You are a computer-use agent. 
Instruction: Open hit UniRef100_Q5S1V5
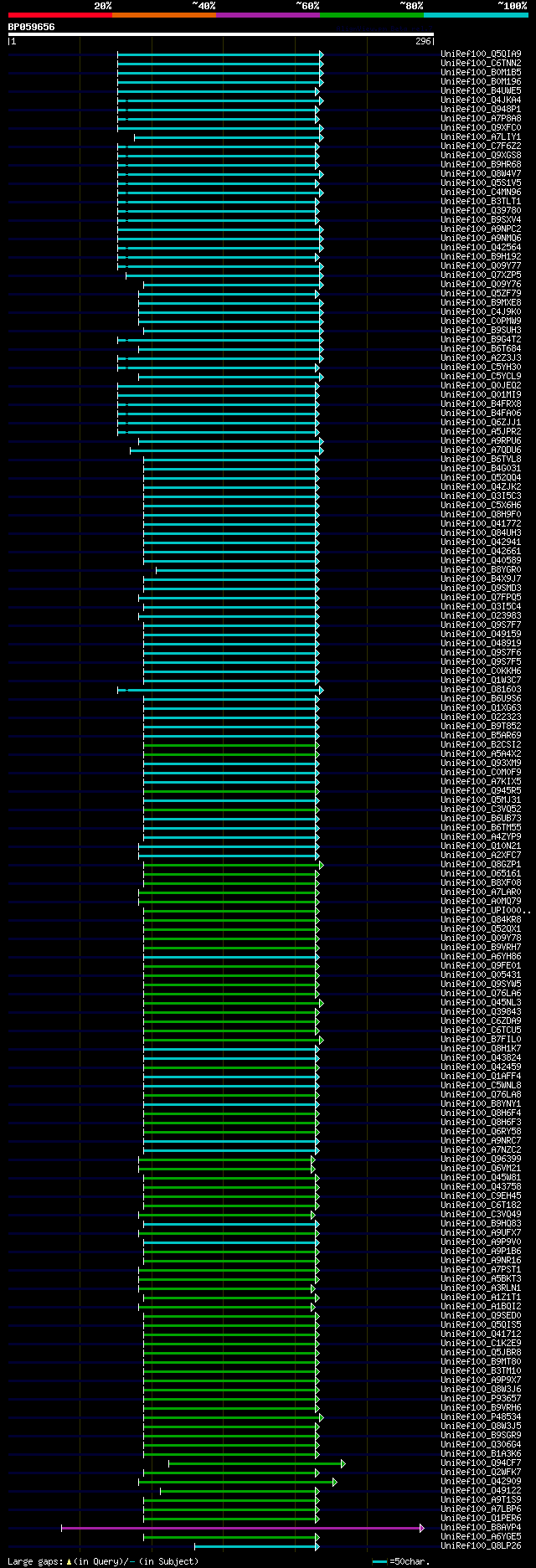[x=481, y=183]
